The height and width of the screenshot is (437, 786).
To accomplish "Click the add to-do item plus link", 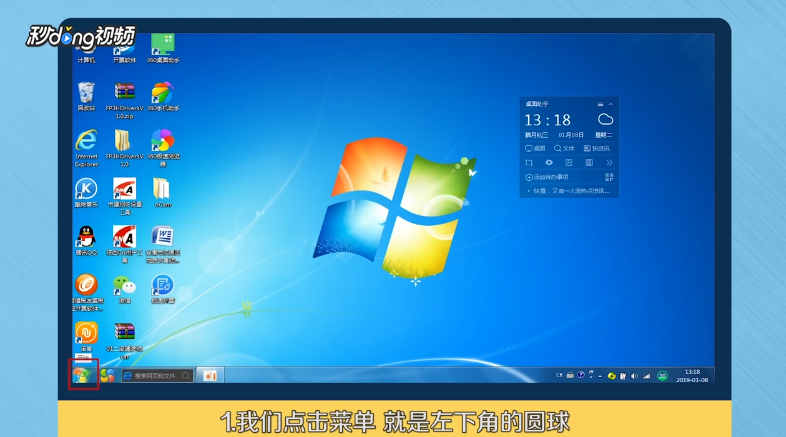I will 546,177.
